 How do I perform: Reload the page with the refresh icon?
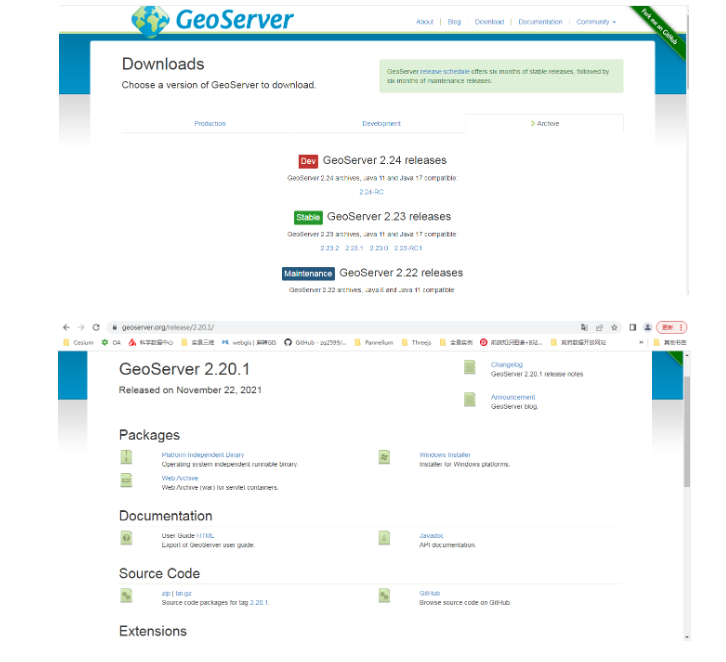click(96, 327)
